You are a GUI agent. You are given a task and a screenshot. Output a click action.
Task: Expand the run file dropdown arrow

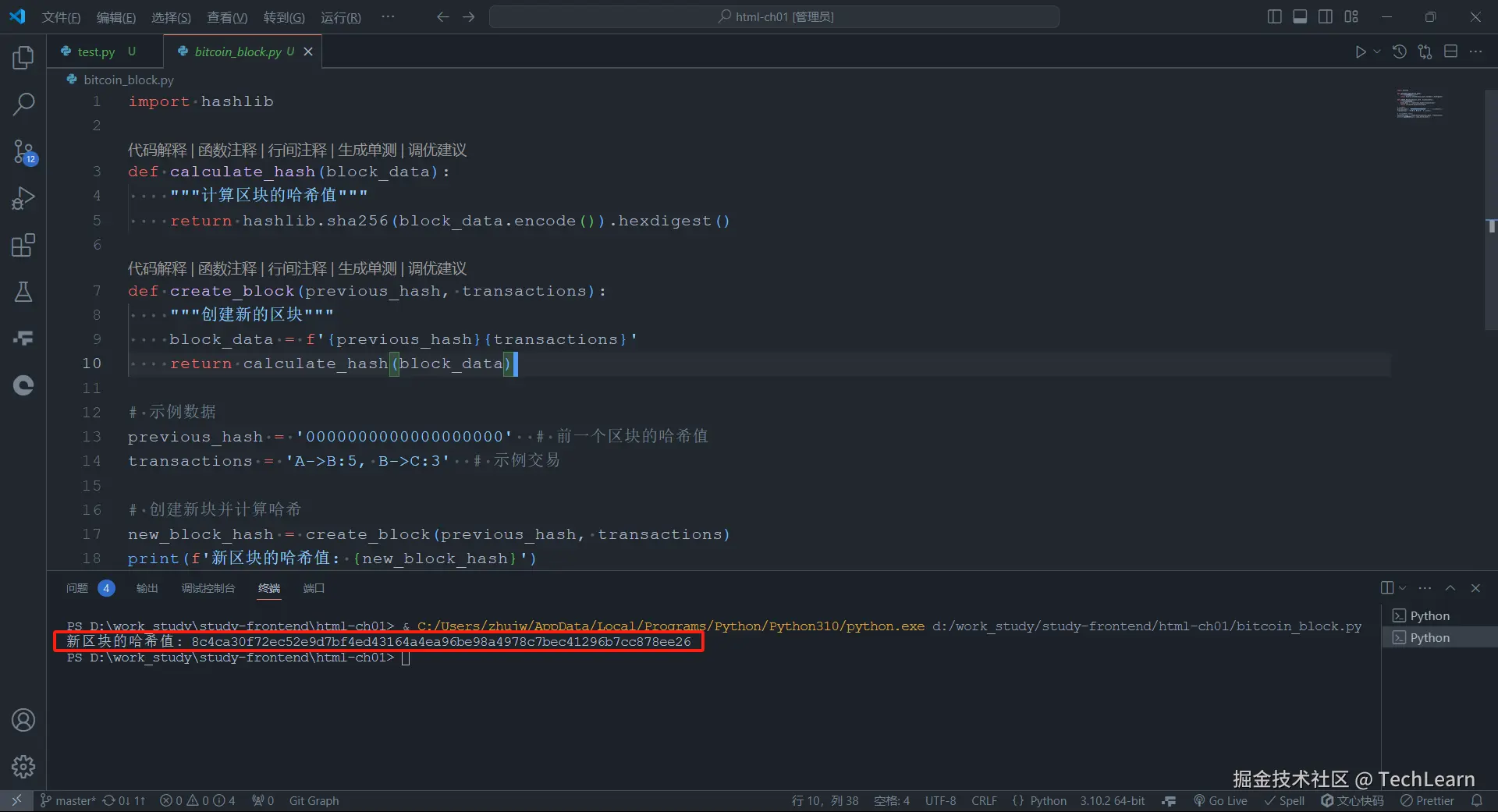click(1377, 51)
